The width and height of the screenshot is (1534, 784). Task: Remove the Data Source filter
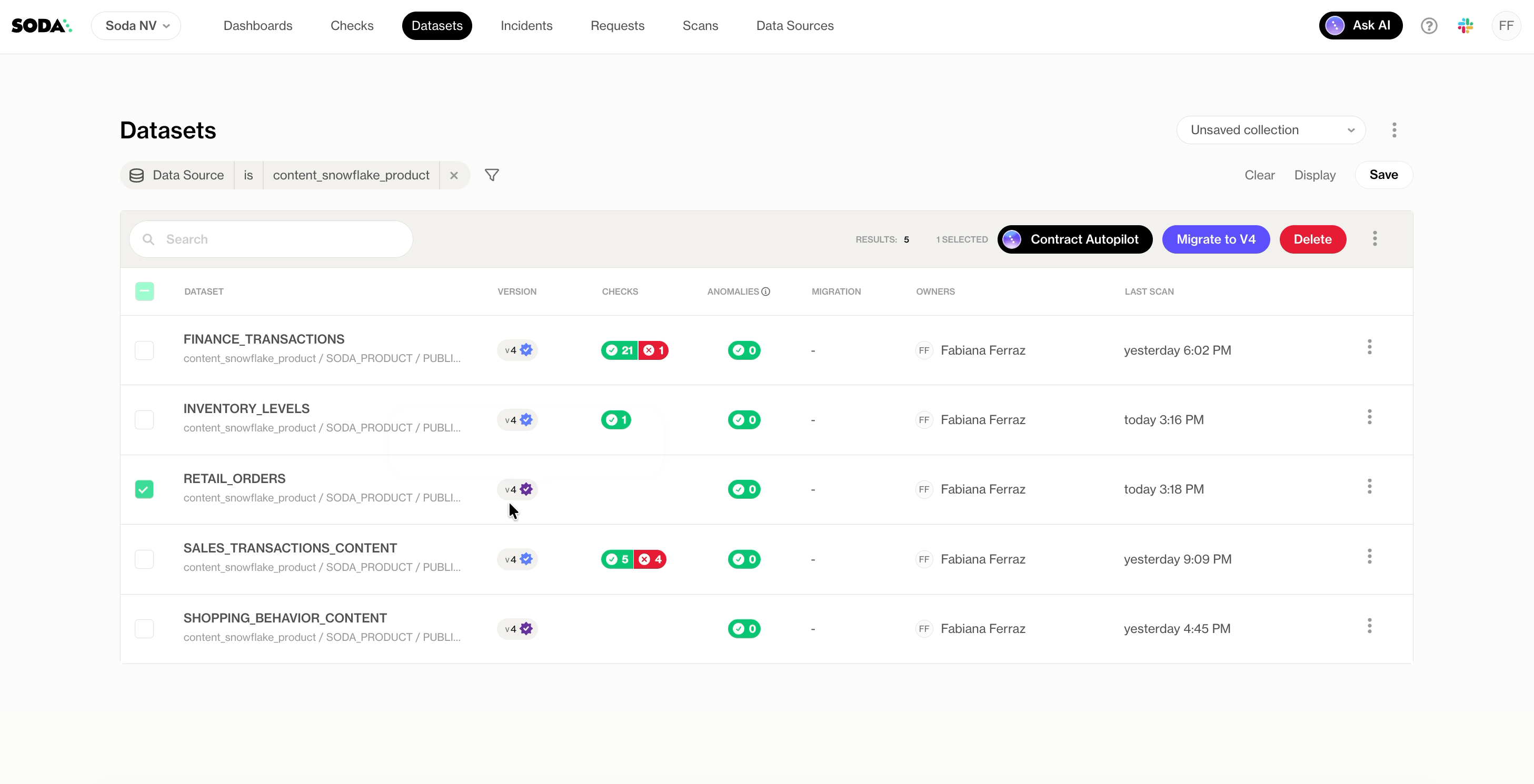[454, 176]
